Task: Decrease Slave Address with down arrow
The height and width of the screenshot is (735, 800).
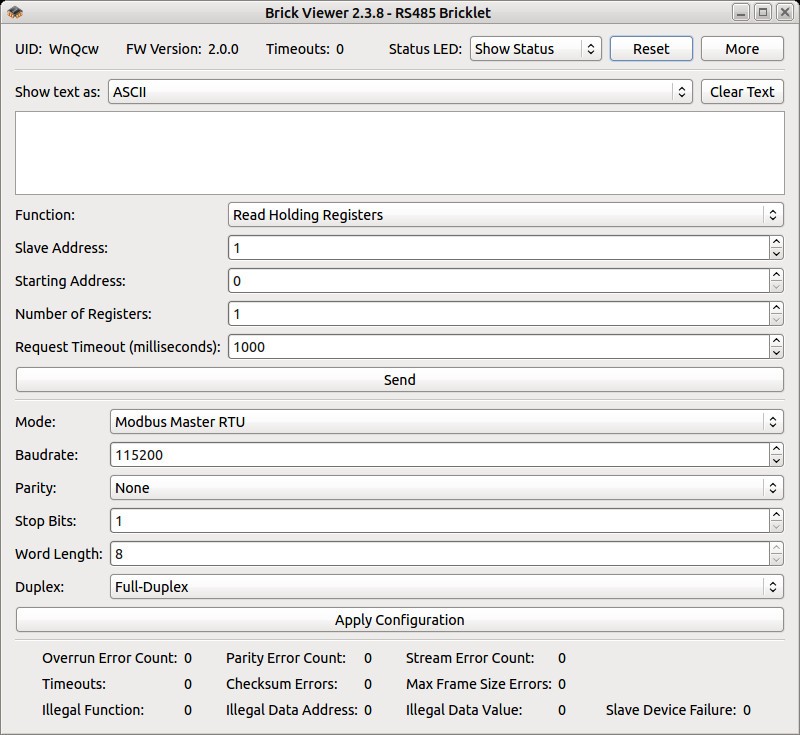Action: coord(776,254)
